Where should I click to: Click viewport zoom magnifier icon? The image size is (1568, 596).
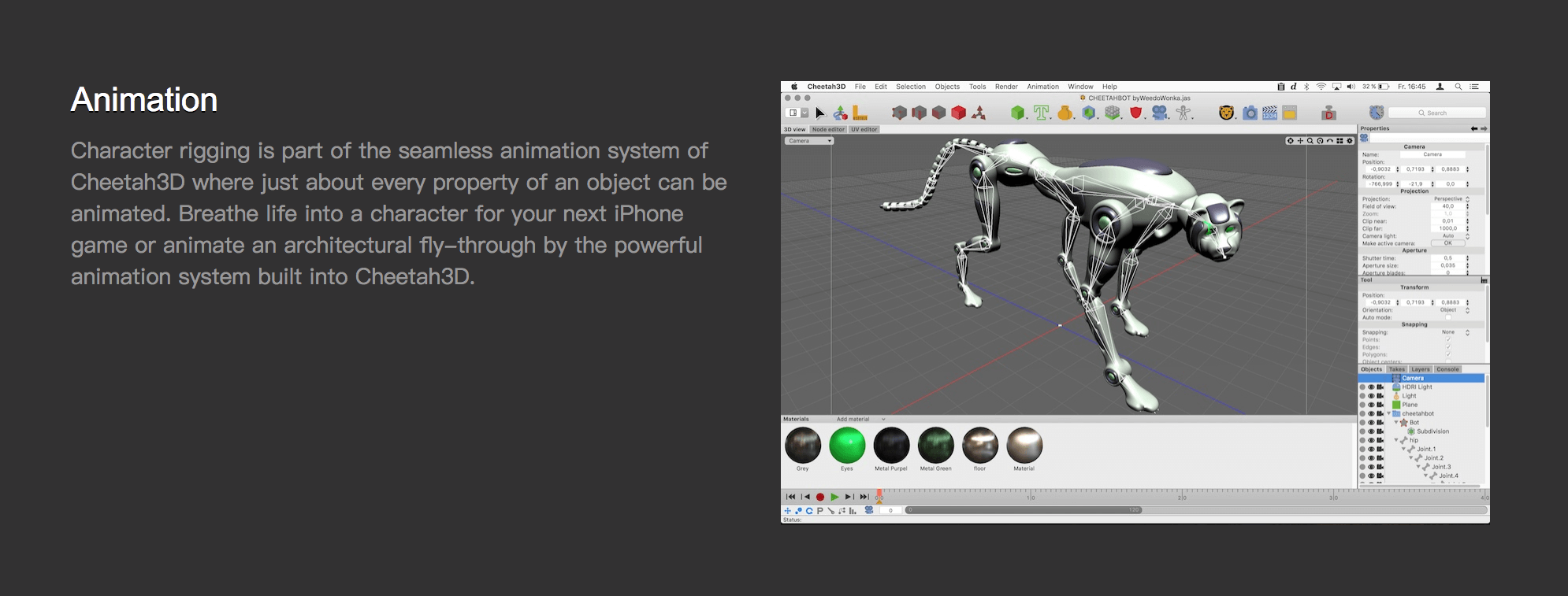click(1310, 141)
